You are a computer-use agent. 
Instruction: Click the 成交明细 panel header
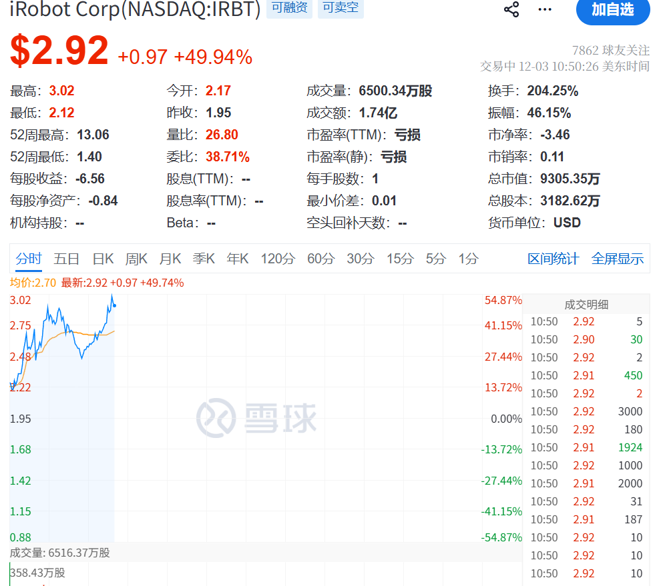[x=586, y=304]
